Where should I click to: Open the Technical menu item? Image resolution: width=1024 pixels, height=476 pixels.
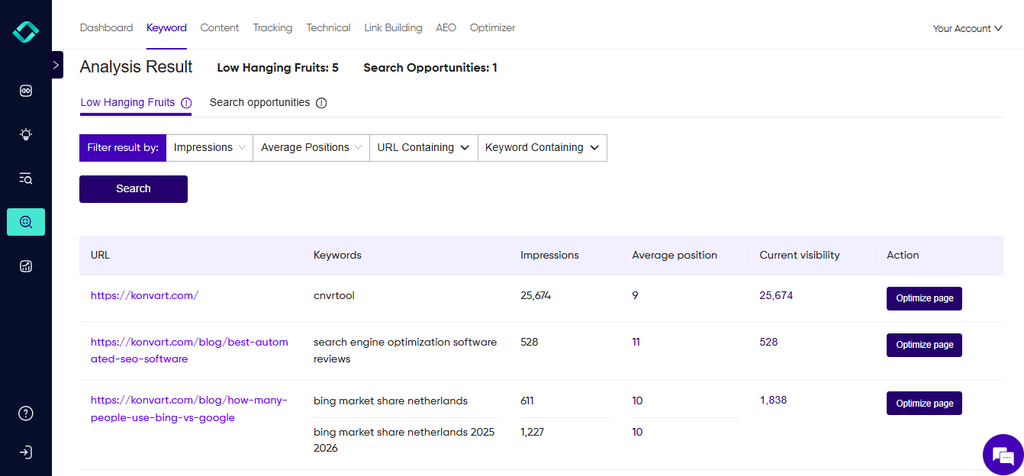point(328,27)
